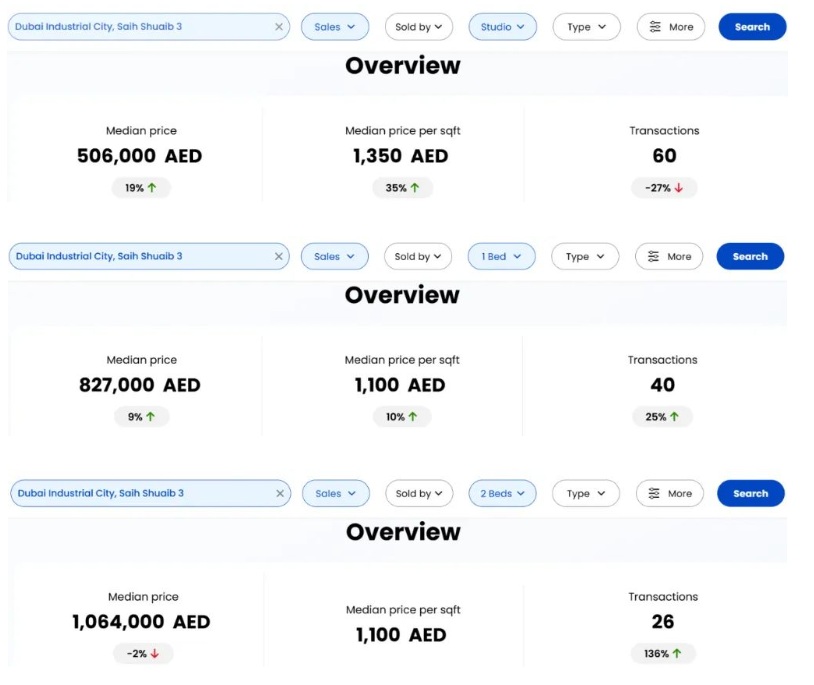Expand the 2 Beds bedrooms dropdown
This screenshot has width=814, height=685.
tap(502, 494)
